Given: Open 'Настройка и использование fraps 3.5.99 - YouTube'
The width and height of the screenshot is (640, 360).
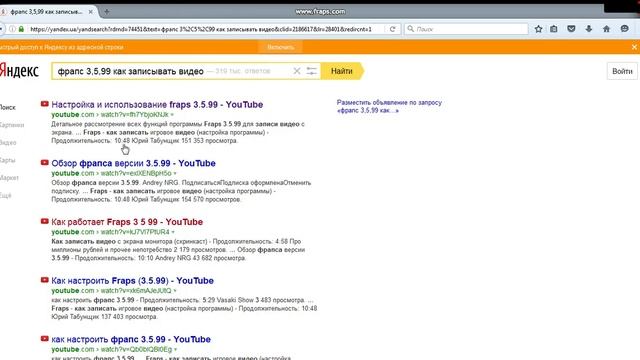Looking at the screenshot, I should (157, 104).
